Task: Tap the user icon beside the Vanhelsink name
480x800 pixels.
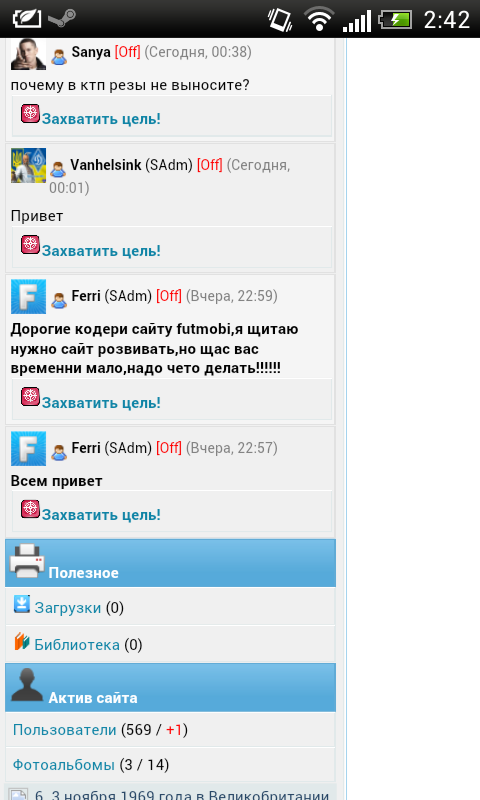Action: [58, 169]
